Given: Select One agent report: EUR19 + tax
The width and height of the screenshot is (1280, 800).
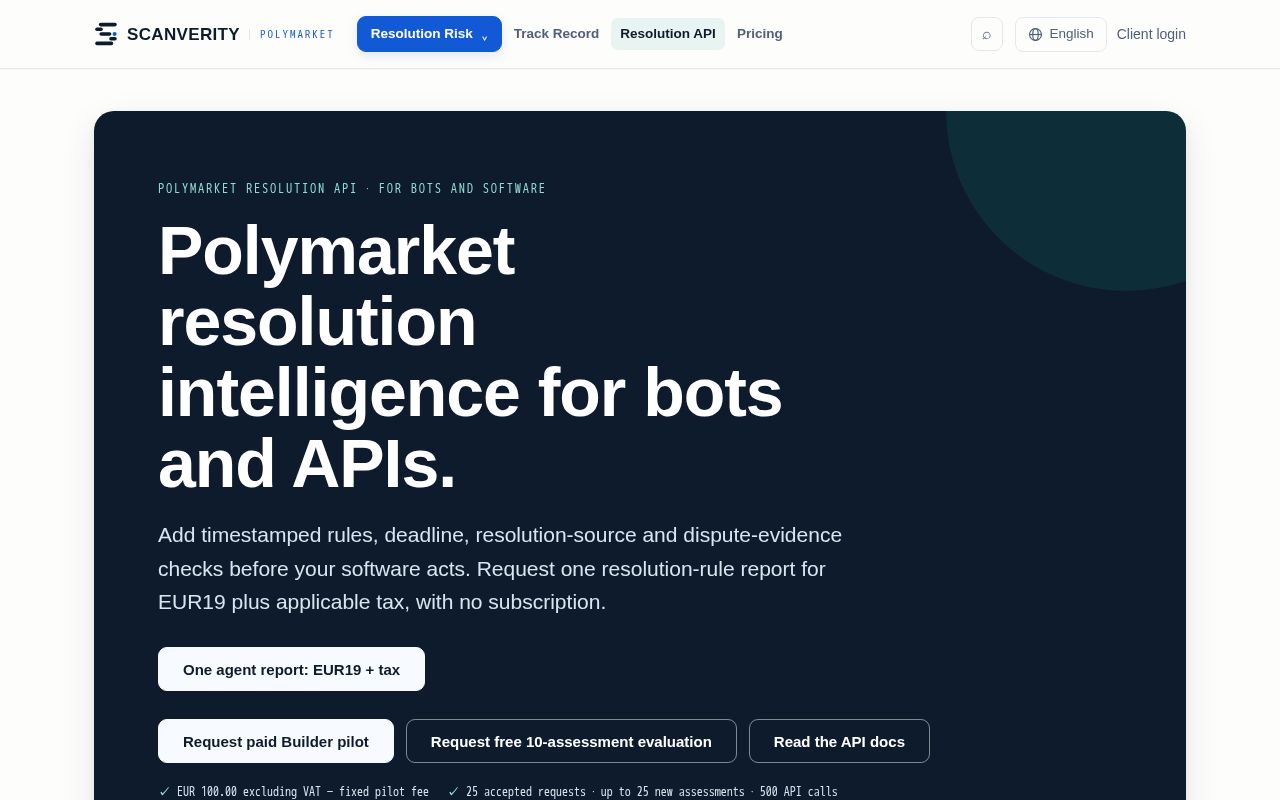Looking at the screenshot, I should coord(291,669).
